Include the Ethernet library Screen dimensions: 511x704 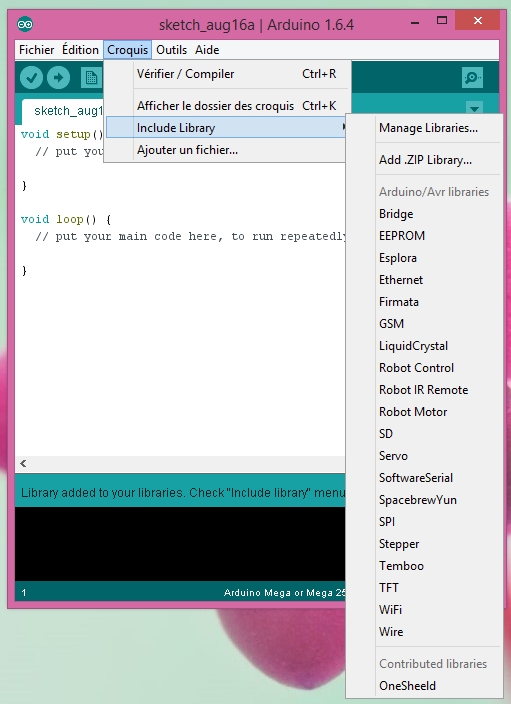pos(425,280)
